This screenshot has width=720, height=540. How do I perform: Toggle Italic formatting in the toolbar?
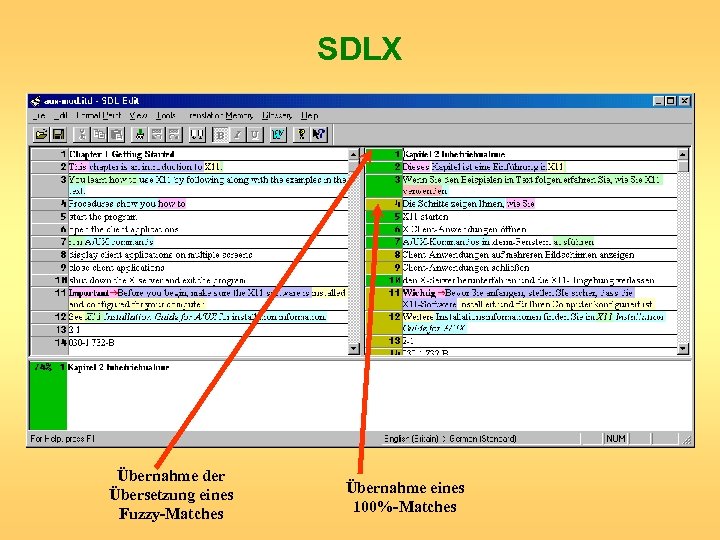pyautogui.click(x=237, y=134)
